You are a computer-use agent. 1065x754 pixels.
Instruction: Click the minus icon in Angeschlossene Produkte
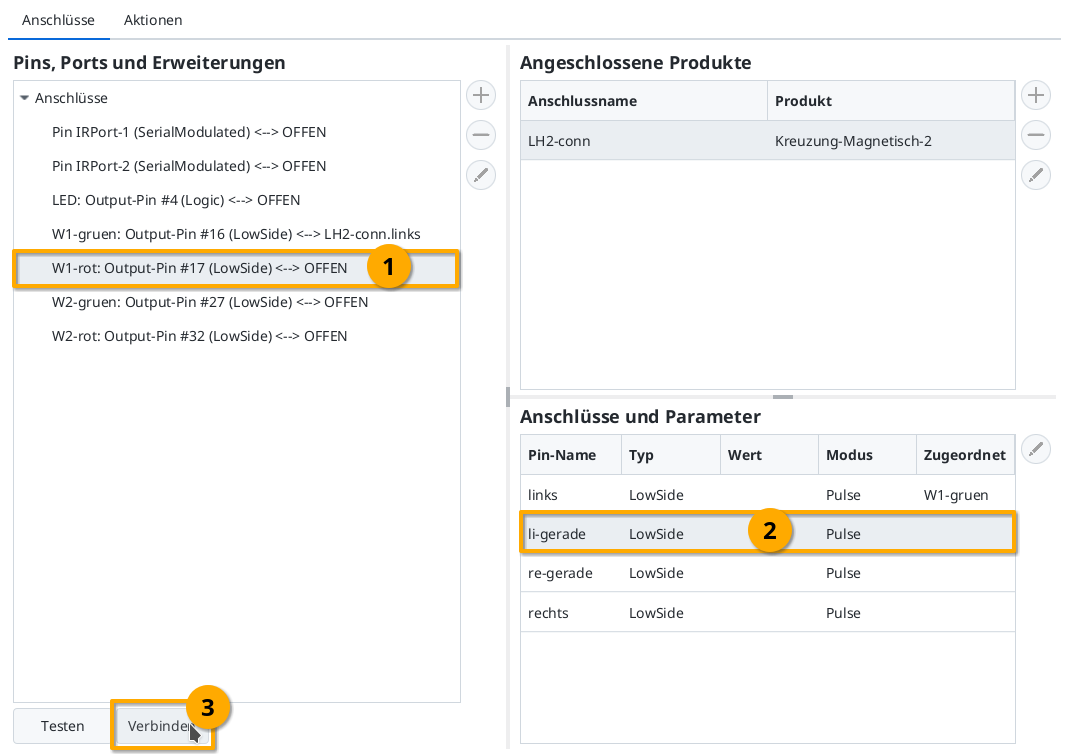(1036, 135)
